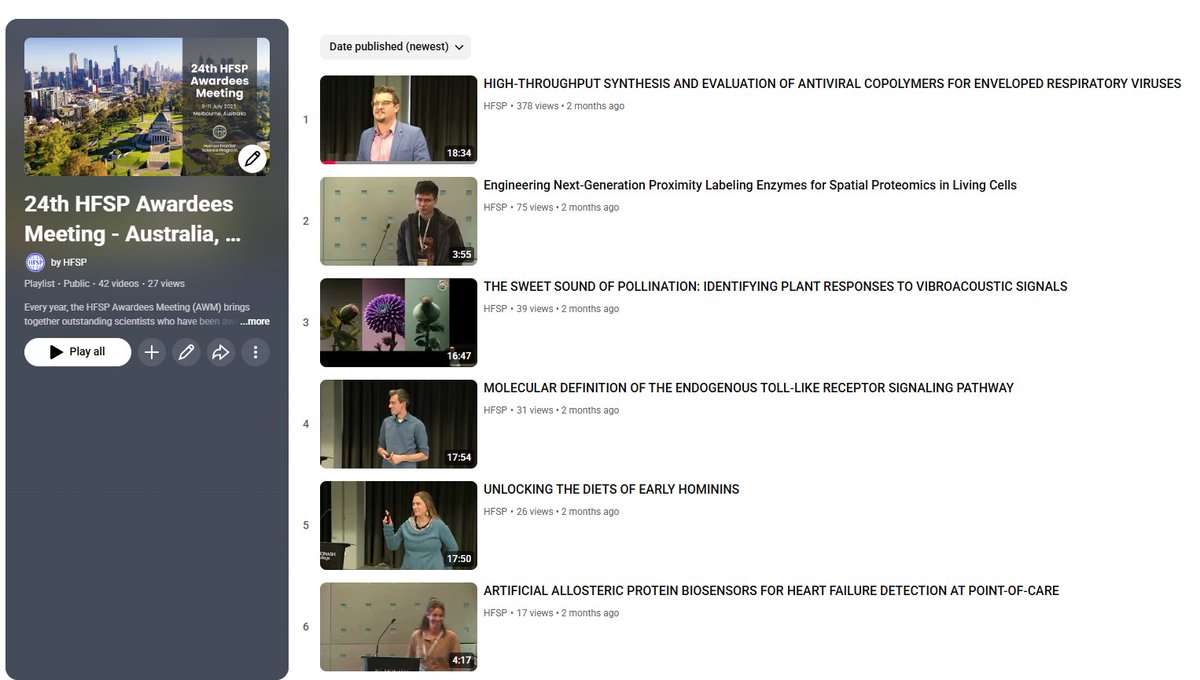Click '31 views • 2 months ago' text
Viewport: 1200px width, 680px height.
567,410
